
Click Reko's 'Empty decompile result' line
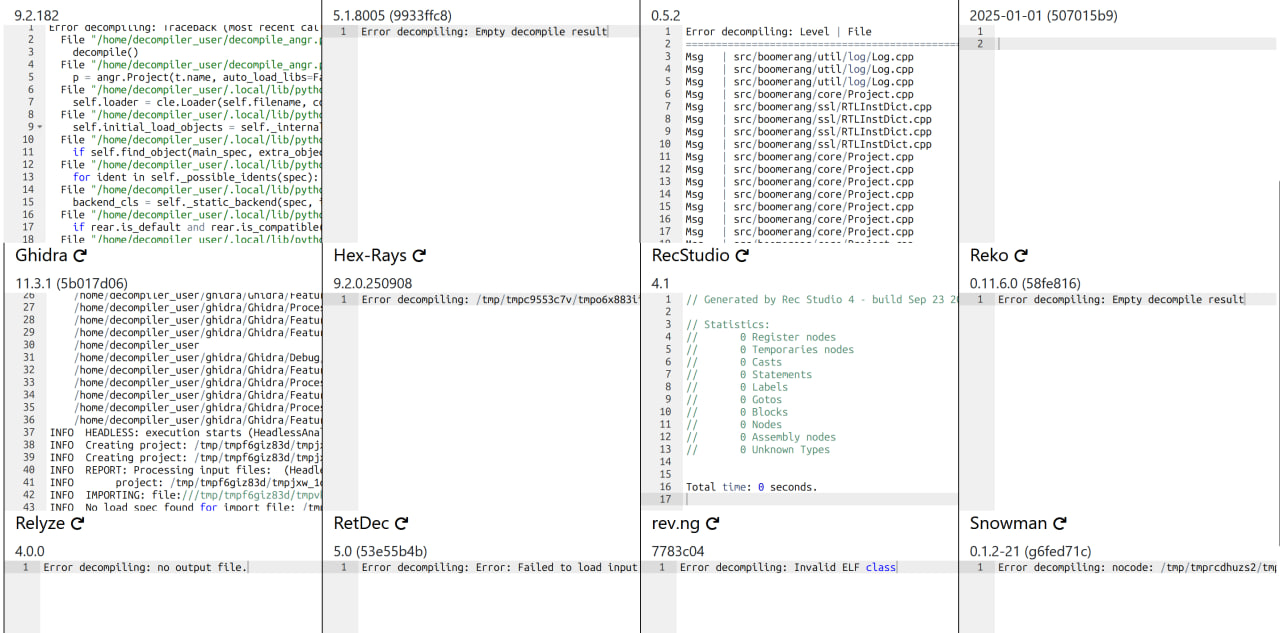(1120, 300)
